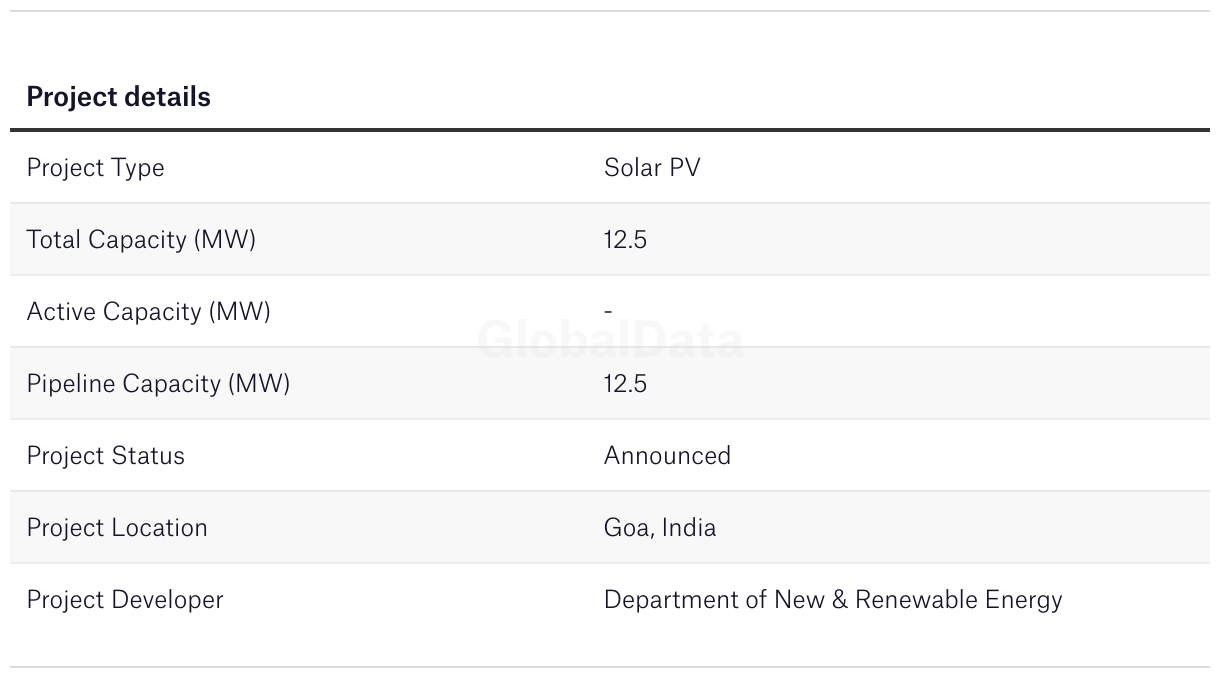Select the Project Location label
1220x678 pixels.
117,528
